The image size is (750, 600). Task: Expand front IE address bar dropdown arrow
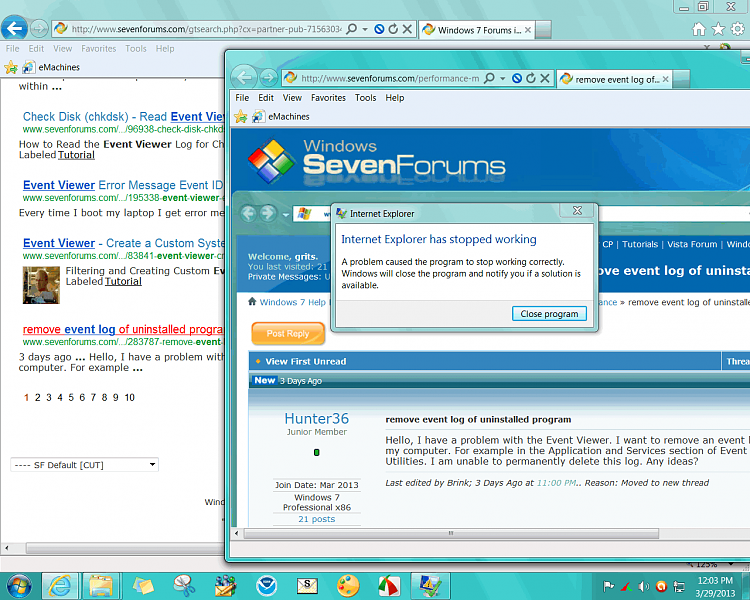coord(503,78)
